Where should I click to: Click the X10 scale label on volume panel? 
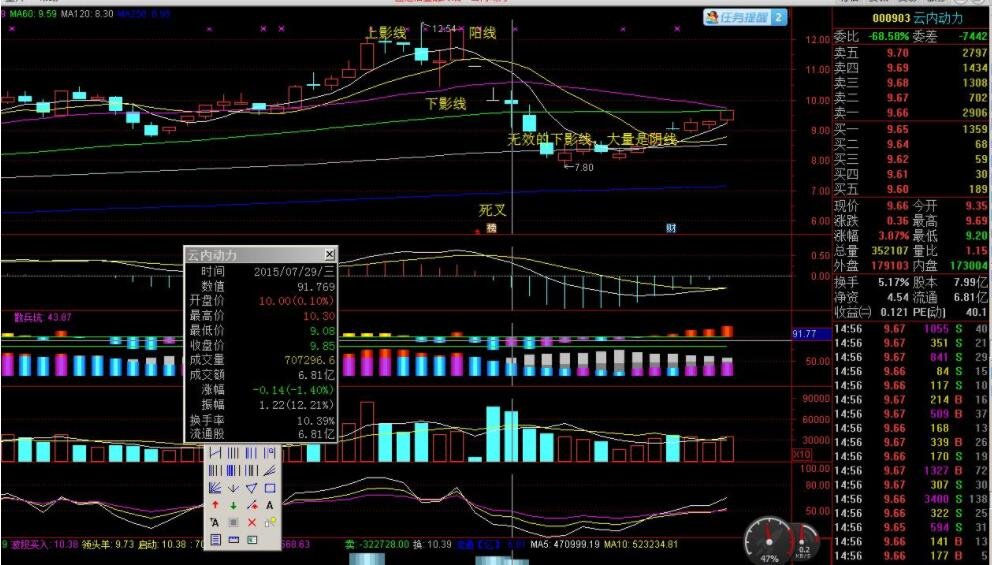tap(801, 454)
